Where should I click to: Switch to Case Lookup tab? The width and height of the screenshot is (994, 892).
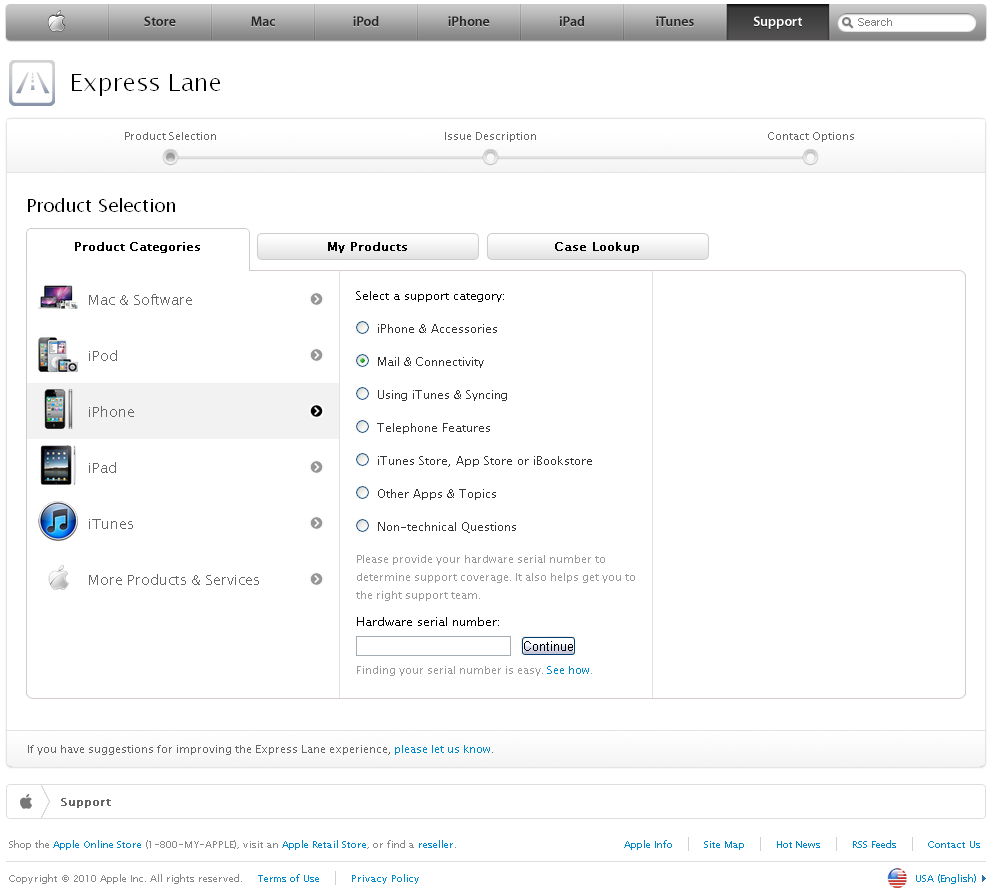click(597, 247)
